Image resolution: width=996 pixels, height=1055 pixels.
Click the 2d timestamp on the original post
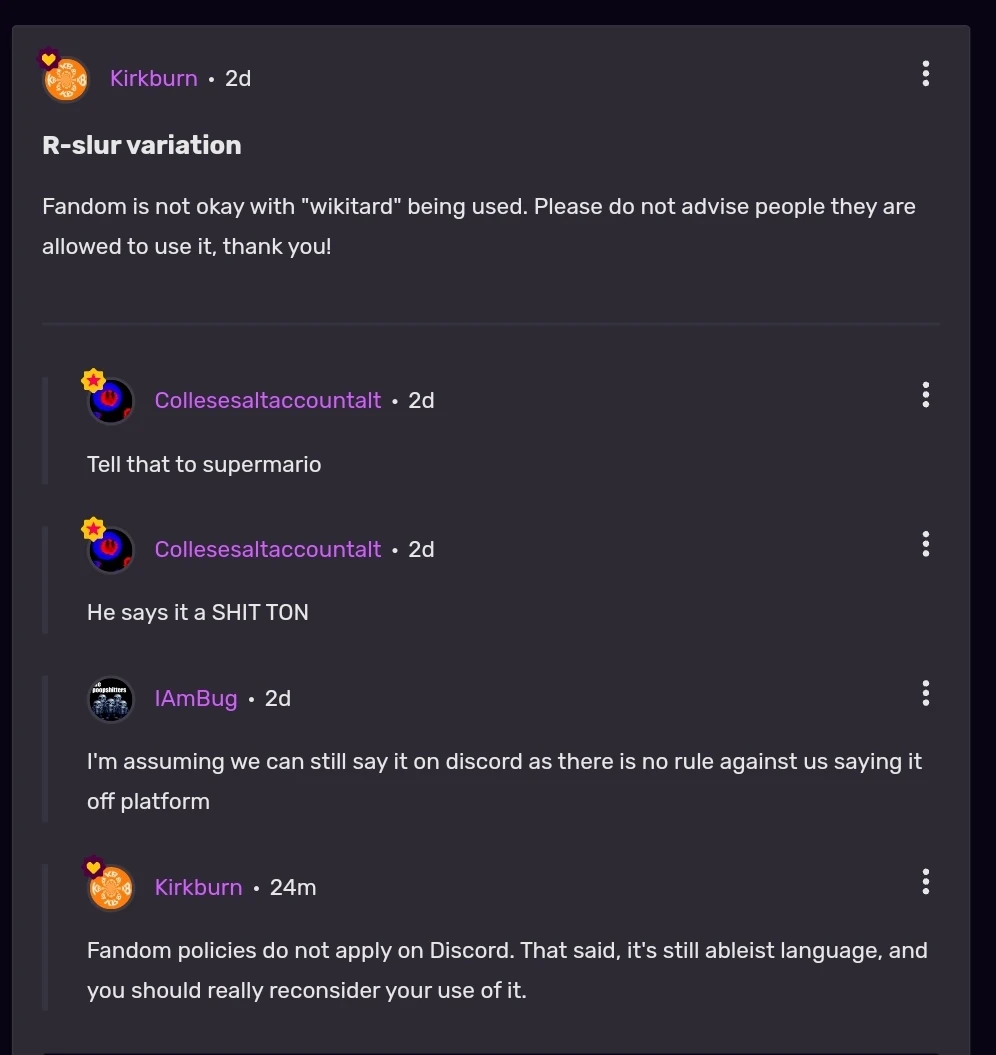(238, 79)
